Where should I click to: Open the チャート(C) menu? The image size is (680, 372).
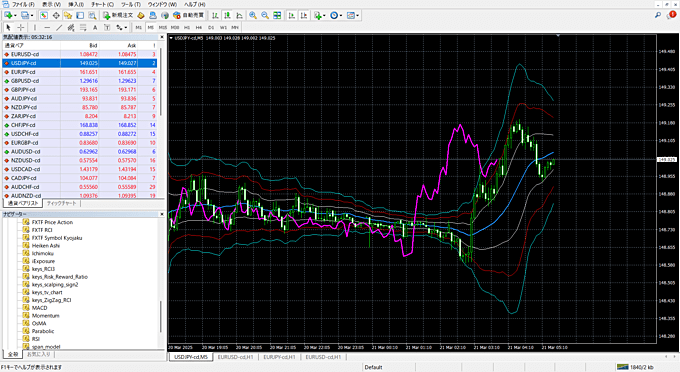[102, 4]
